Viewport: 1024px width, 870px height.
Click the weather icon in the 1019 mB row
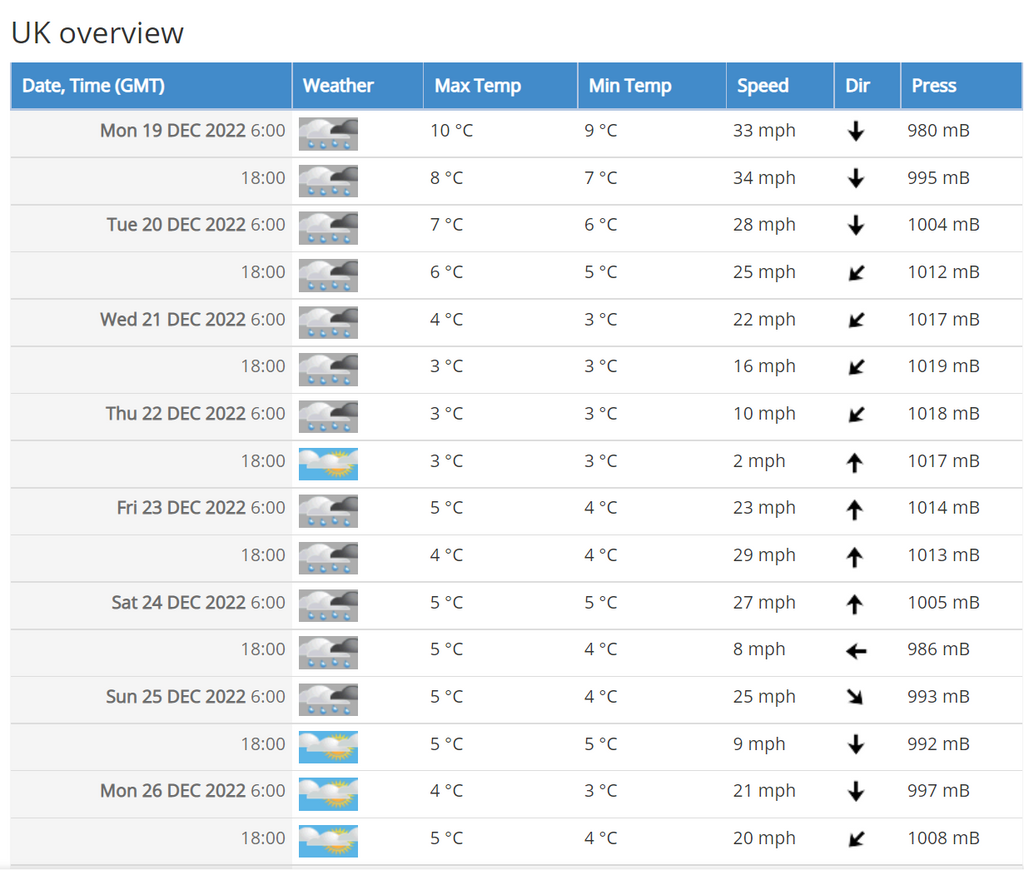coord(328,370)
